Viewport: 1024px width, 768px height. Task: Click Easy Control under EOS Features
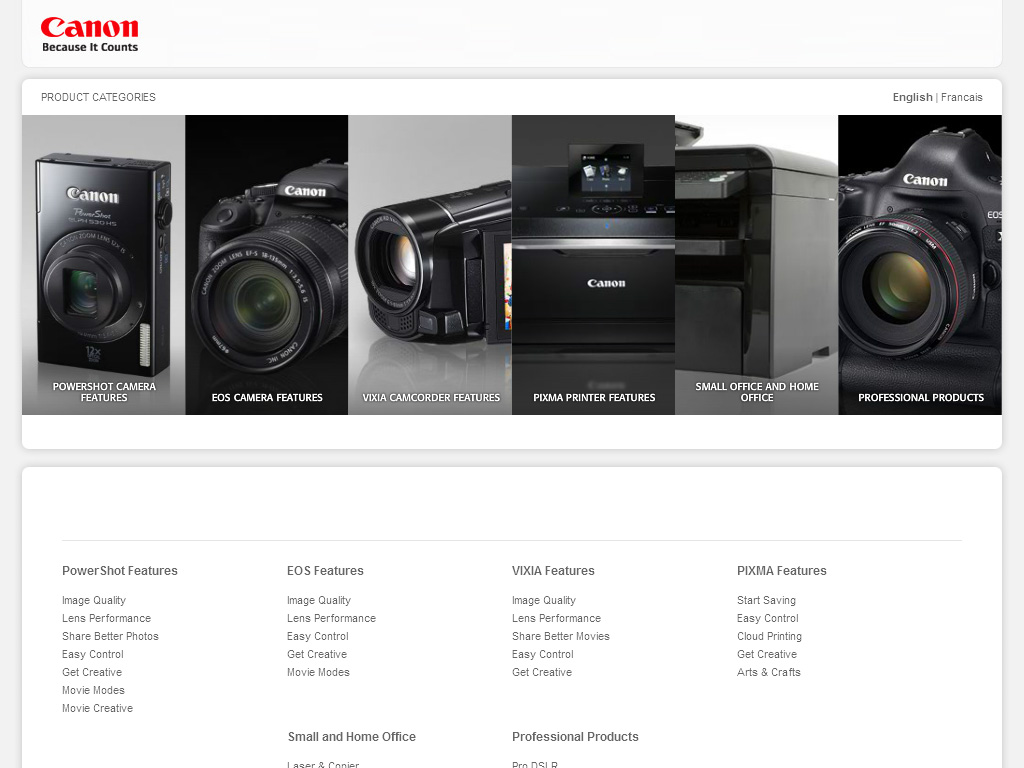[318, 636]
